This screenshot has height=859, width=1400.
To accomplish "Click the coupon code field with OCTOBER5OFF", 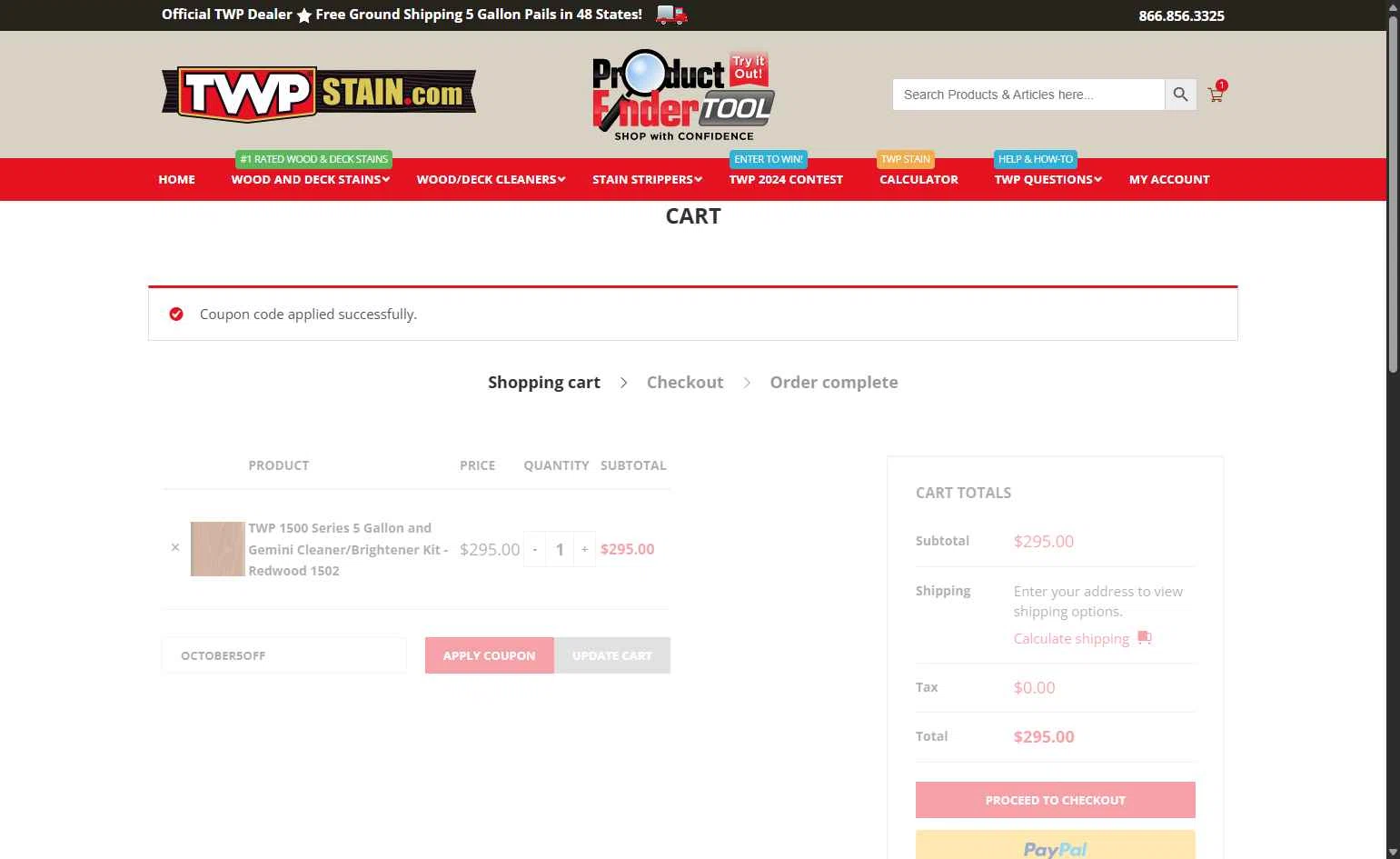I will point(284,655).
